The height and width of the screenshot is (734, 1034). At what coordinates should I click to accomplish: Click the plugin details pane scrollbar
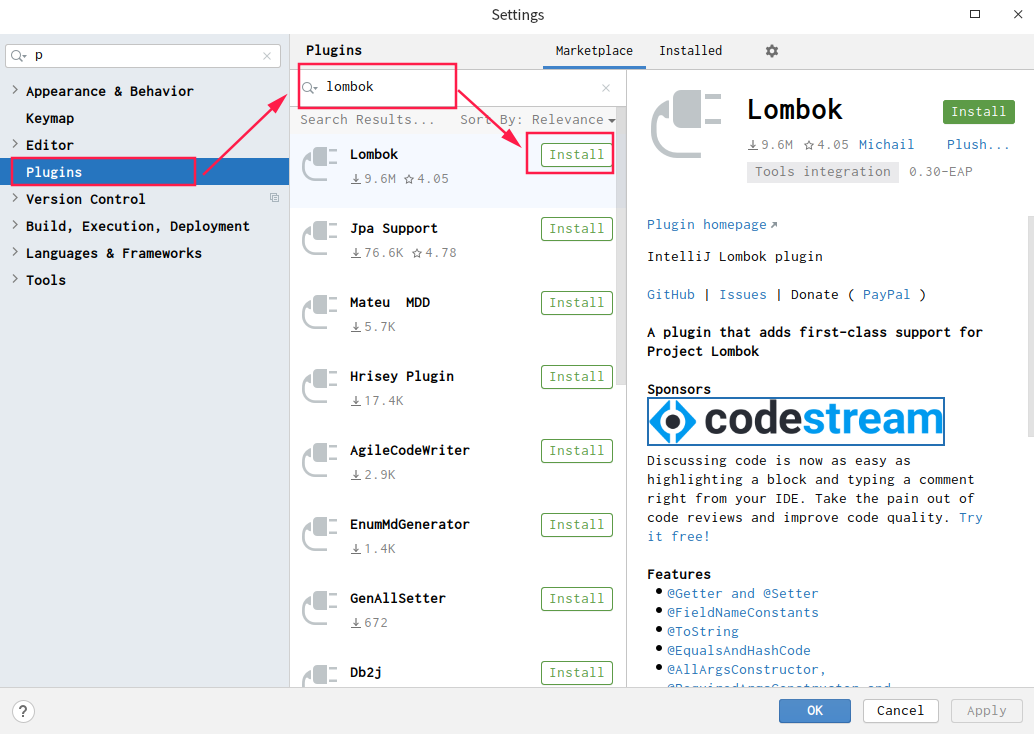[x=1030, y=326]
